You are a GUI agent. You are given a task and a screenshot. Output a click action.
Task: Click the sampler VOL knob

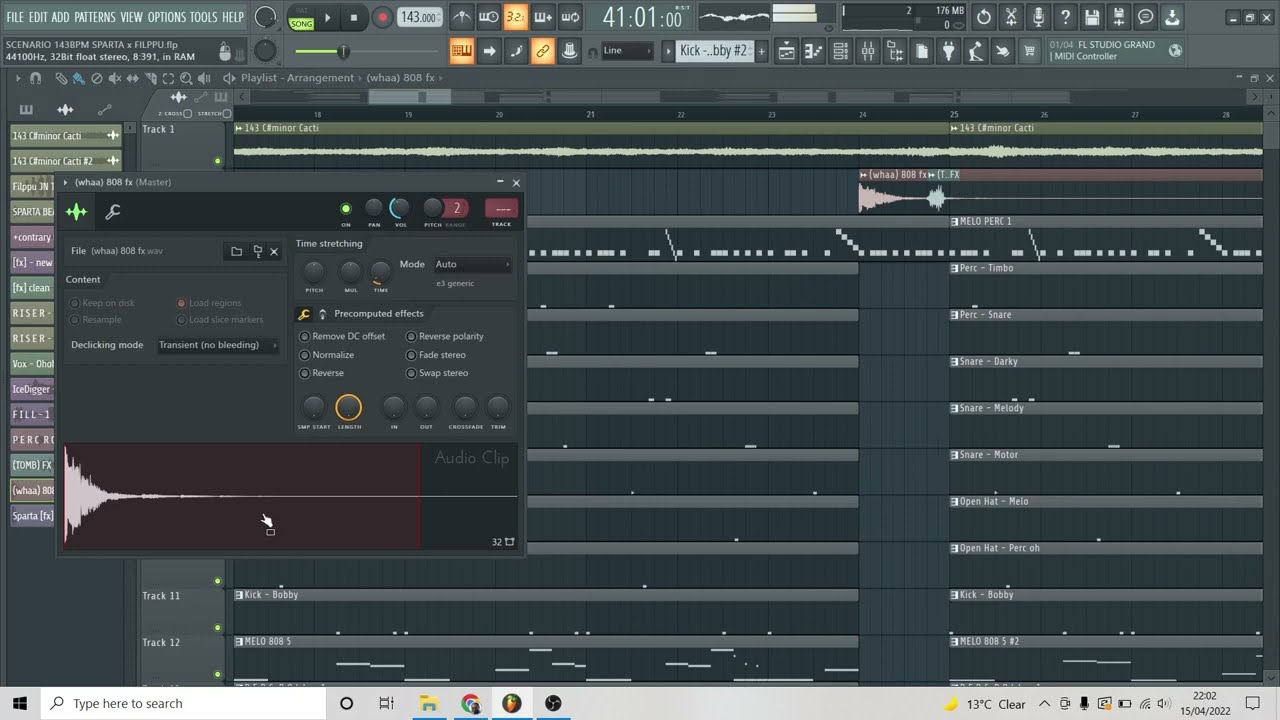coord(399,208)
